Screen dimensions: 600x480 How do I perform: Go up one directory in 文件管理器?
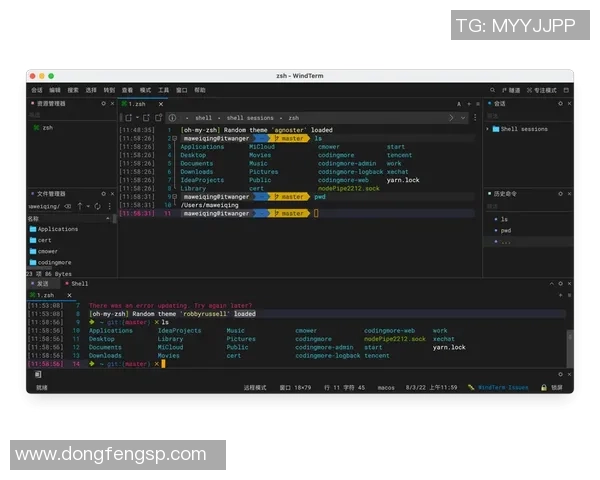[x=80, y=206]
